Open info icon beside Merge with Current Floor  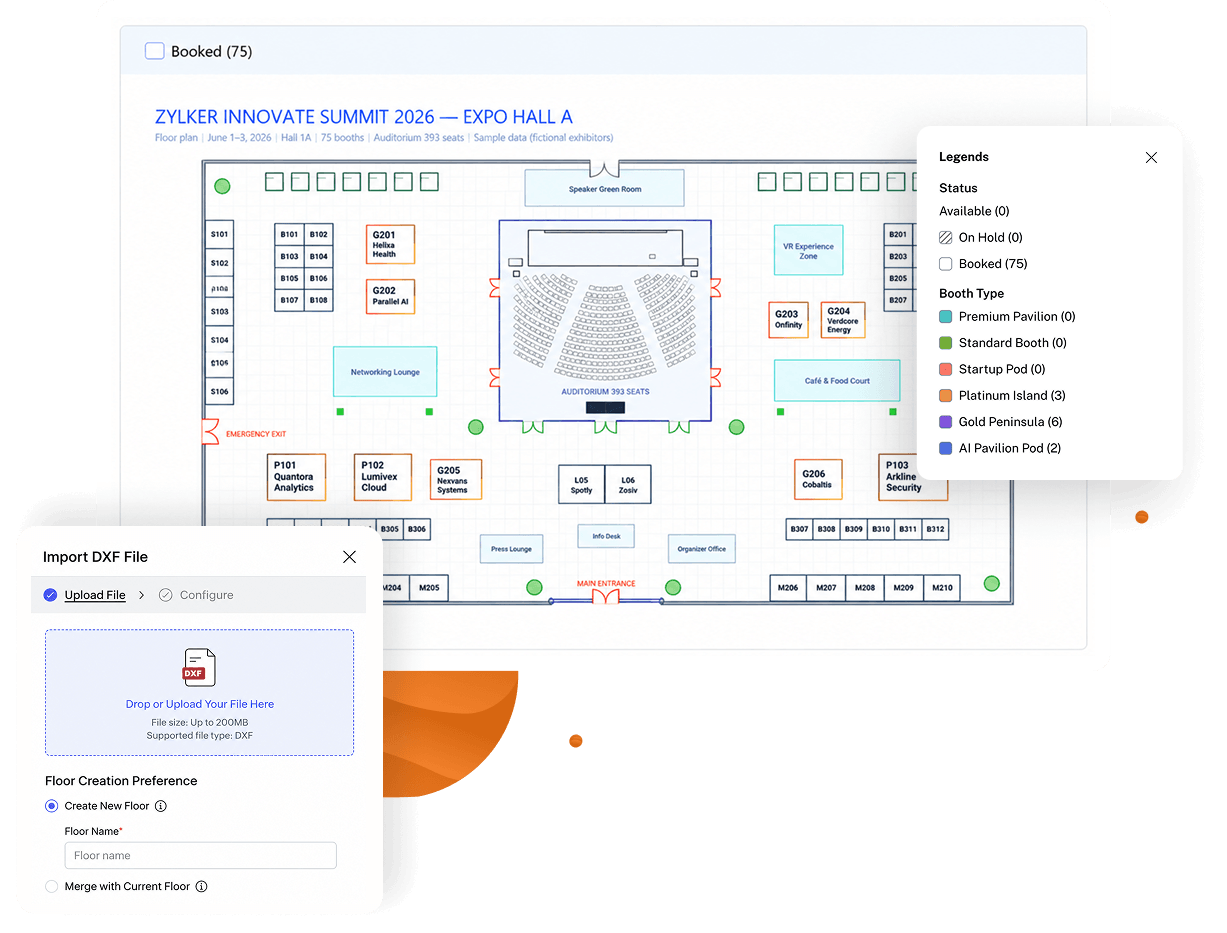point(201,886)
